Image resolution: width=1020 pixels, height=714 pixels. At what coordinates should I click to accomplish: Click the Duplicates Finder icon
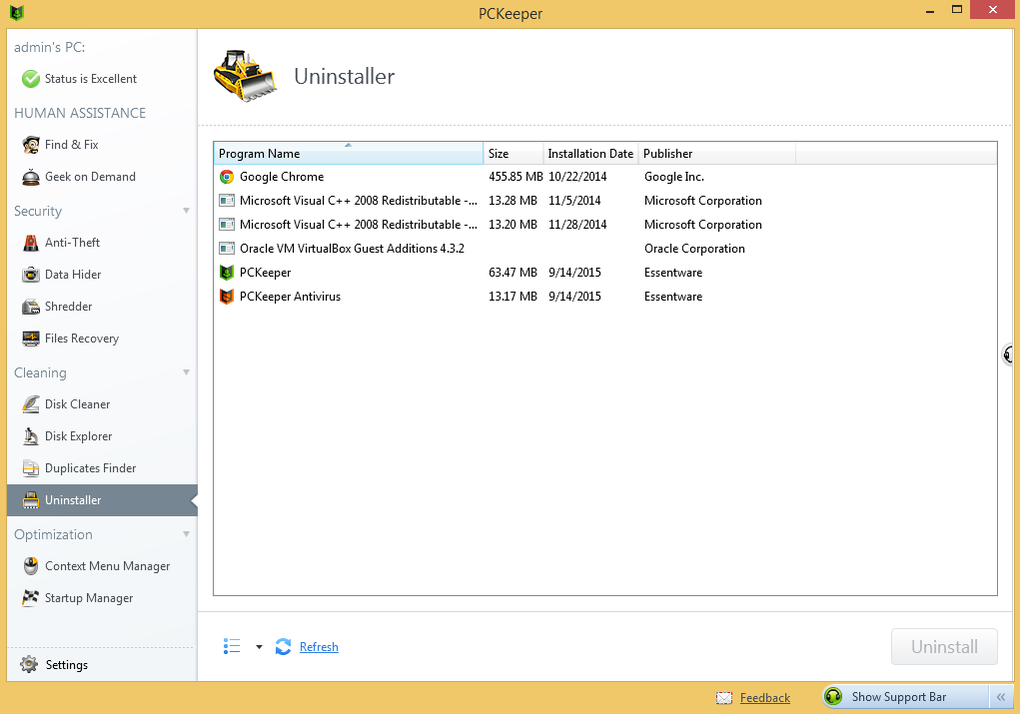(x=31, y=468)
